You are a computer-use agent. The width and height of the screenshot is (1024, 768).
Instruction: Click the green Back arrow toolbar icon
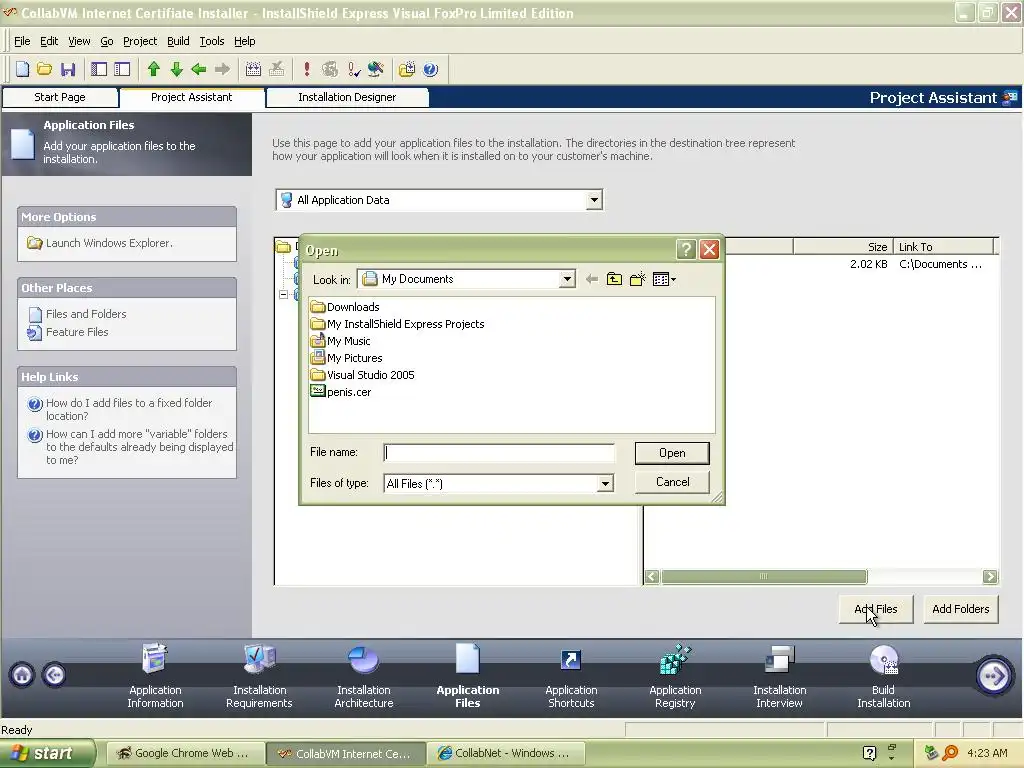pyautogui.click(x=199, y=69)
